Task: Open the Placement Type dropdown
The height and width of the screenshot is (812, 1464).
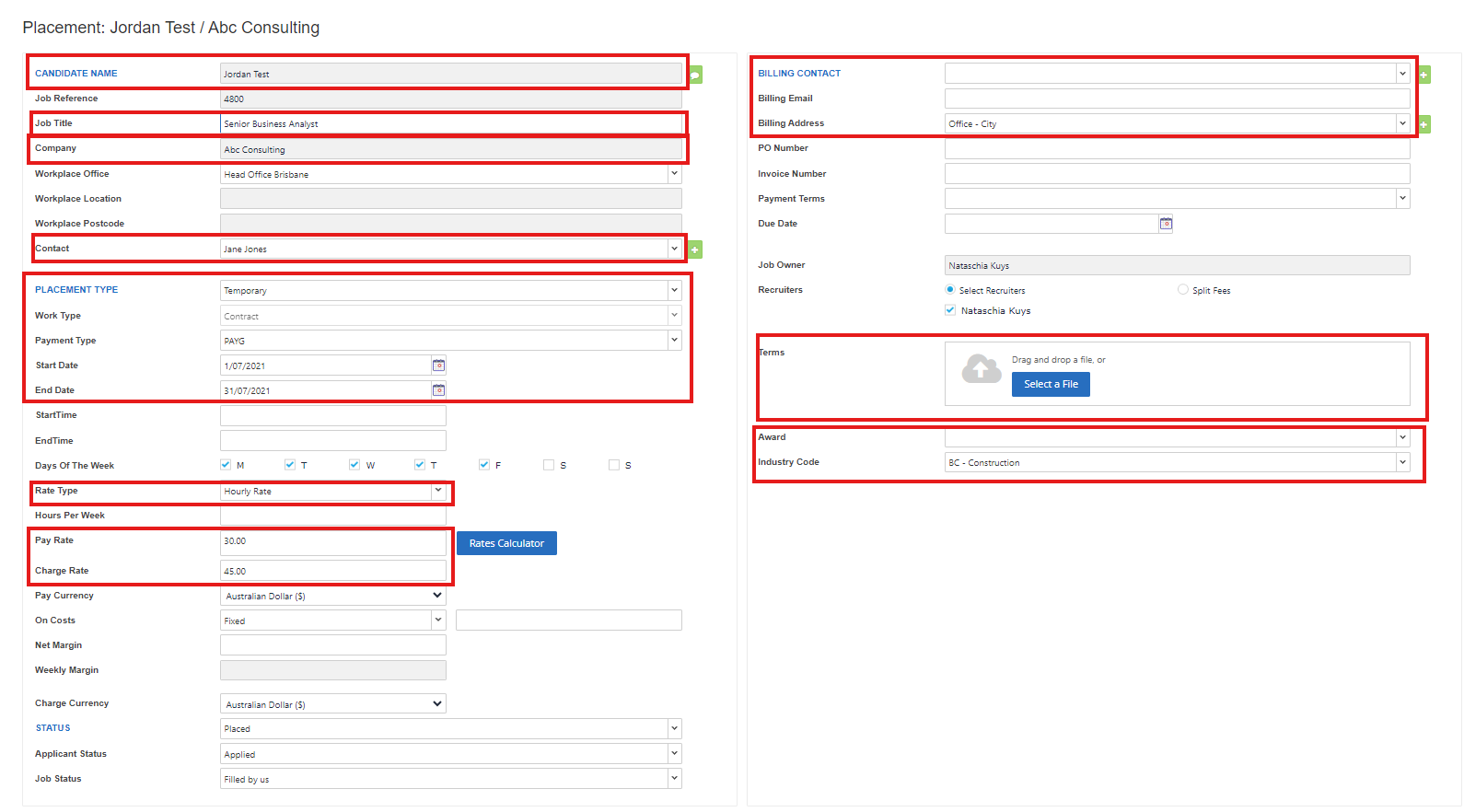Action: (x=674, y=290)
